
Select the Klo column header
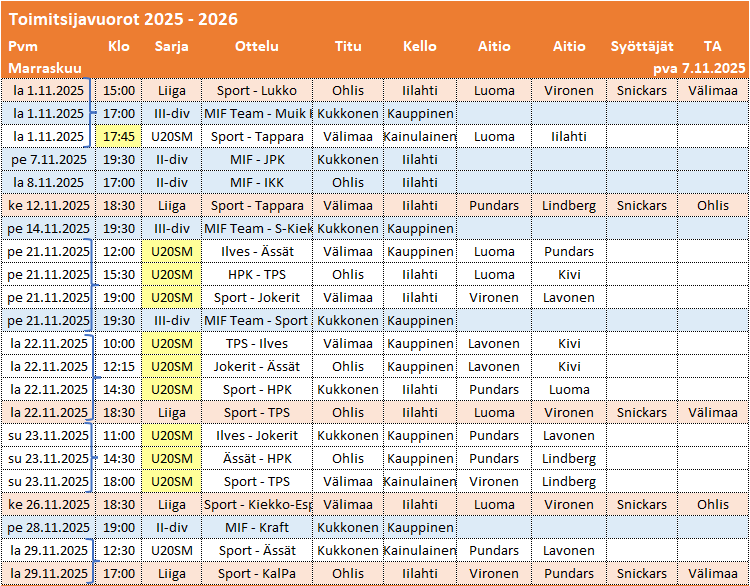point(118,46)
